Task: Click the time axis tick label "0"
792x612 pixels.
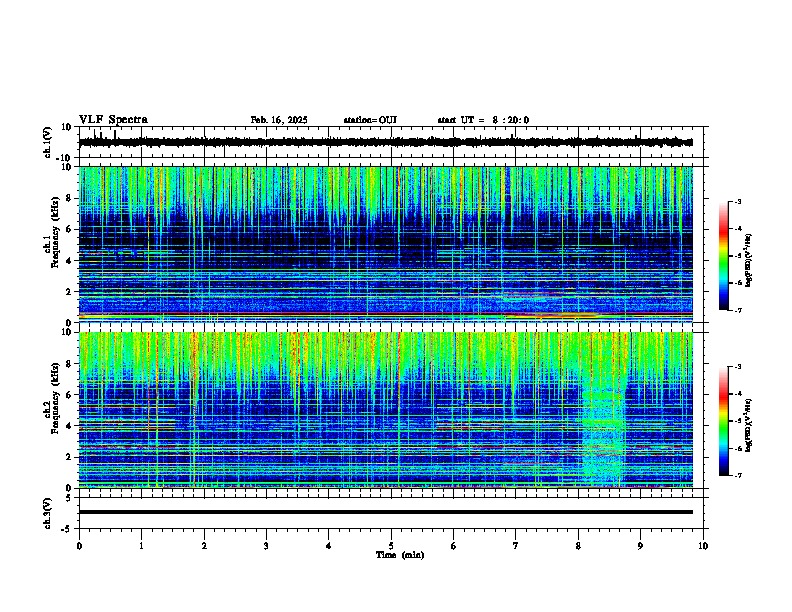Action: (79, 546)
